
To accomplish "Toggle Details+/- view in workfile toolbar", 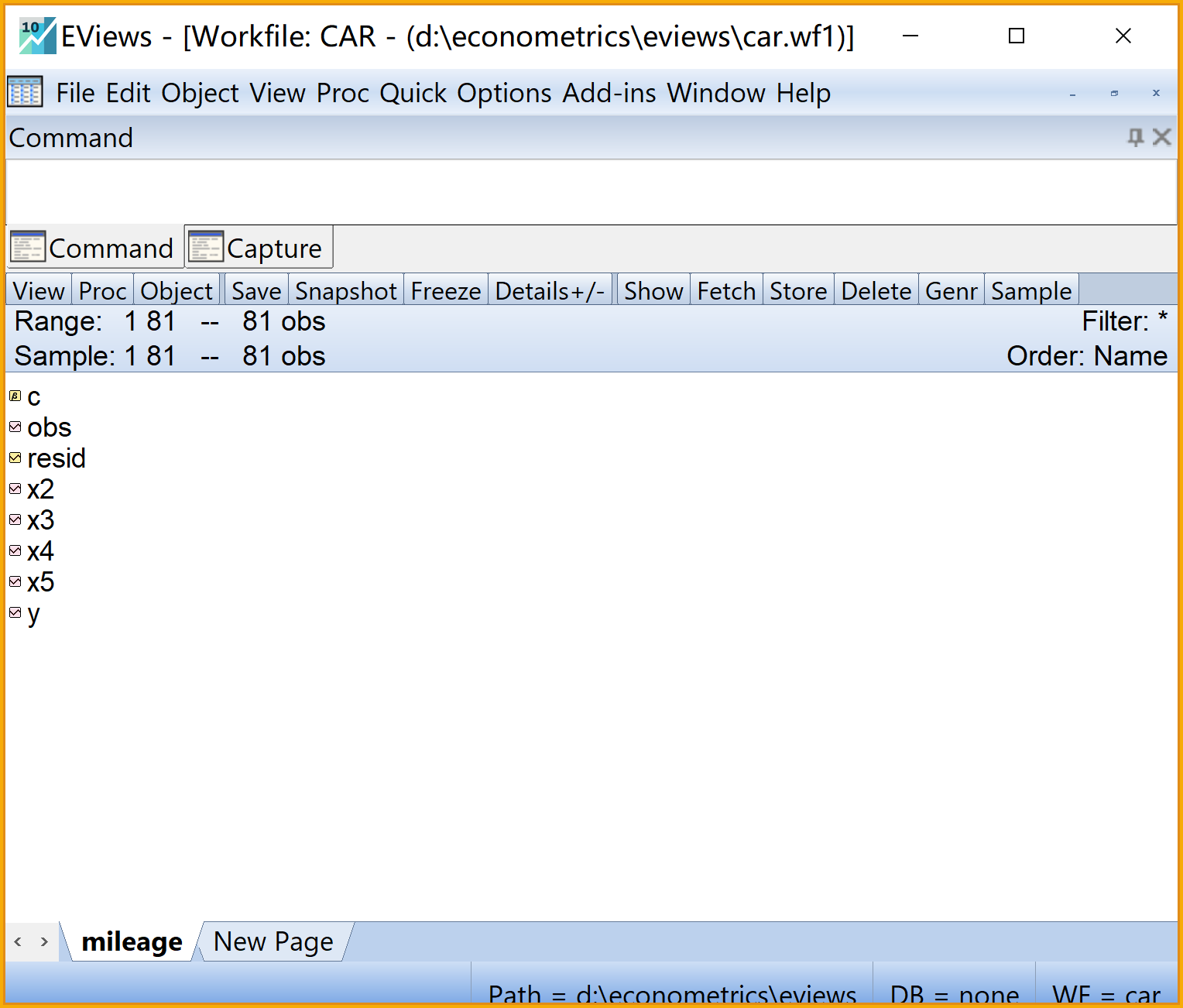I will pyautogui.click(x=550, y=291).
